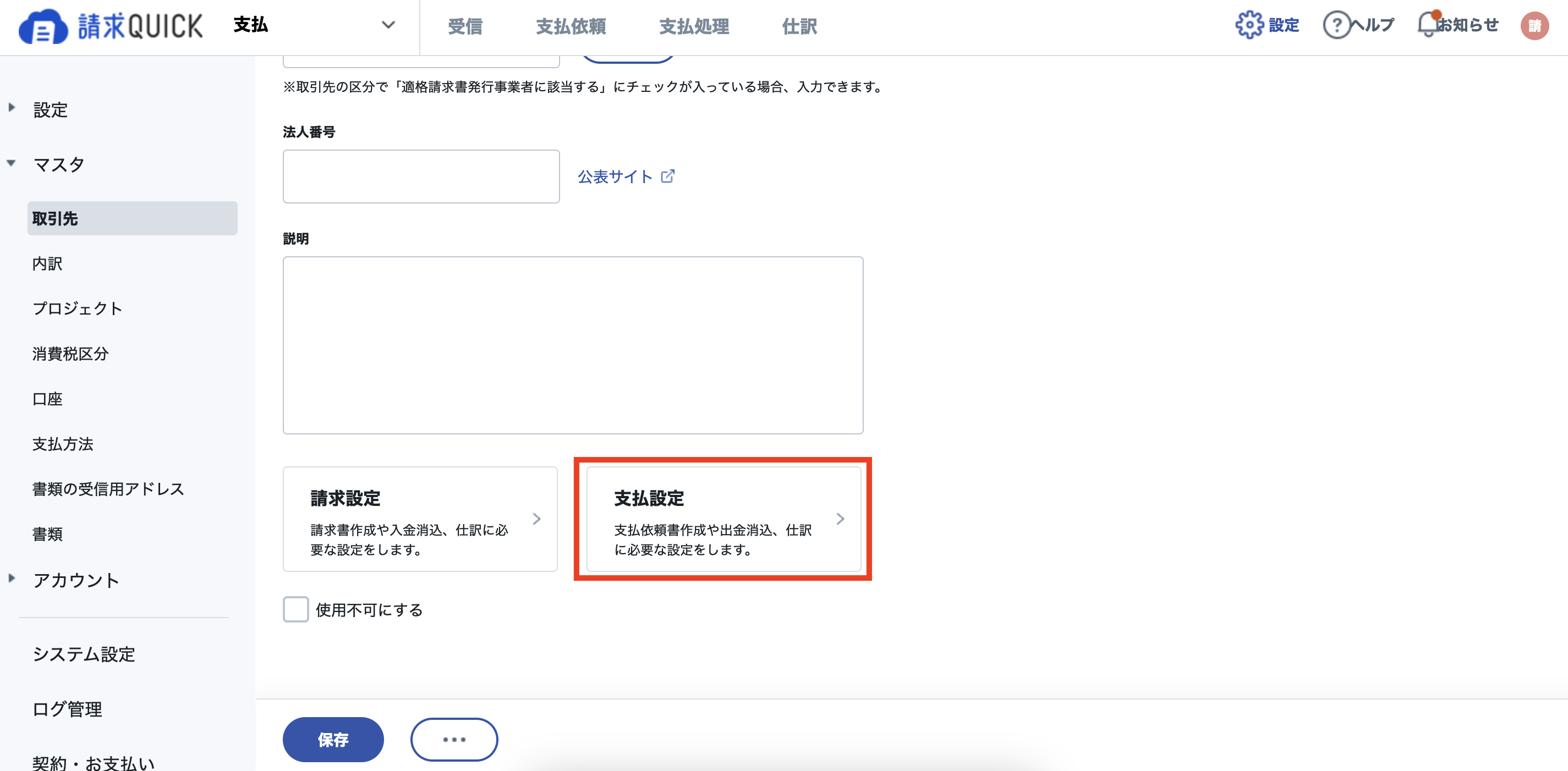The height and width of the screenshot is (771, 1568).
Task: Switch to the 支払依頼 tab
Action: click(x=571, y=26)
